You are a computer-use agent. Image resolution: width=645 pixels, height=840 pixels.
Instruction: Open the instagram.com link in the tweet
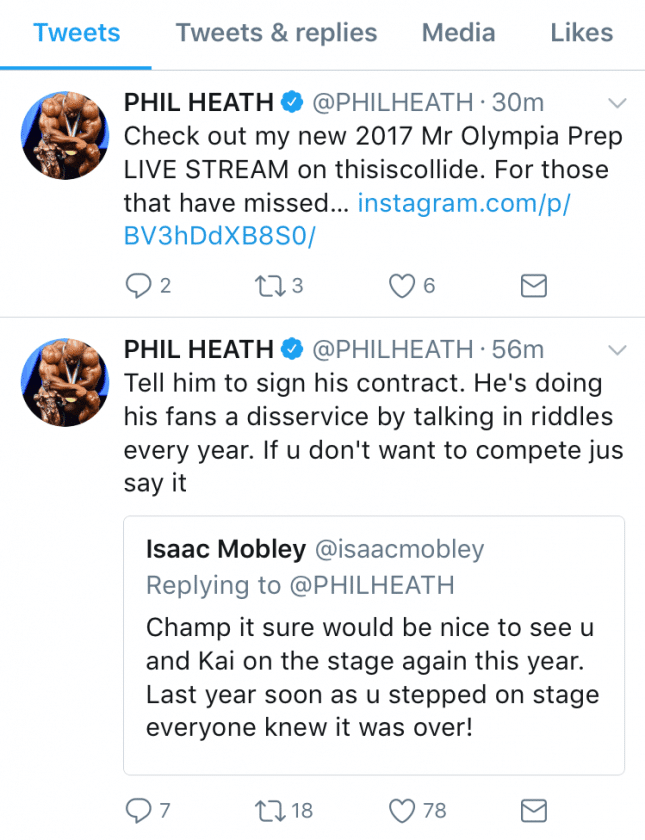(x=463, y=204)
